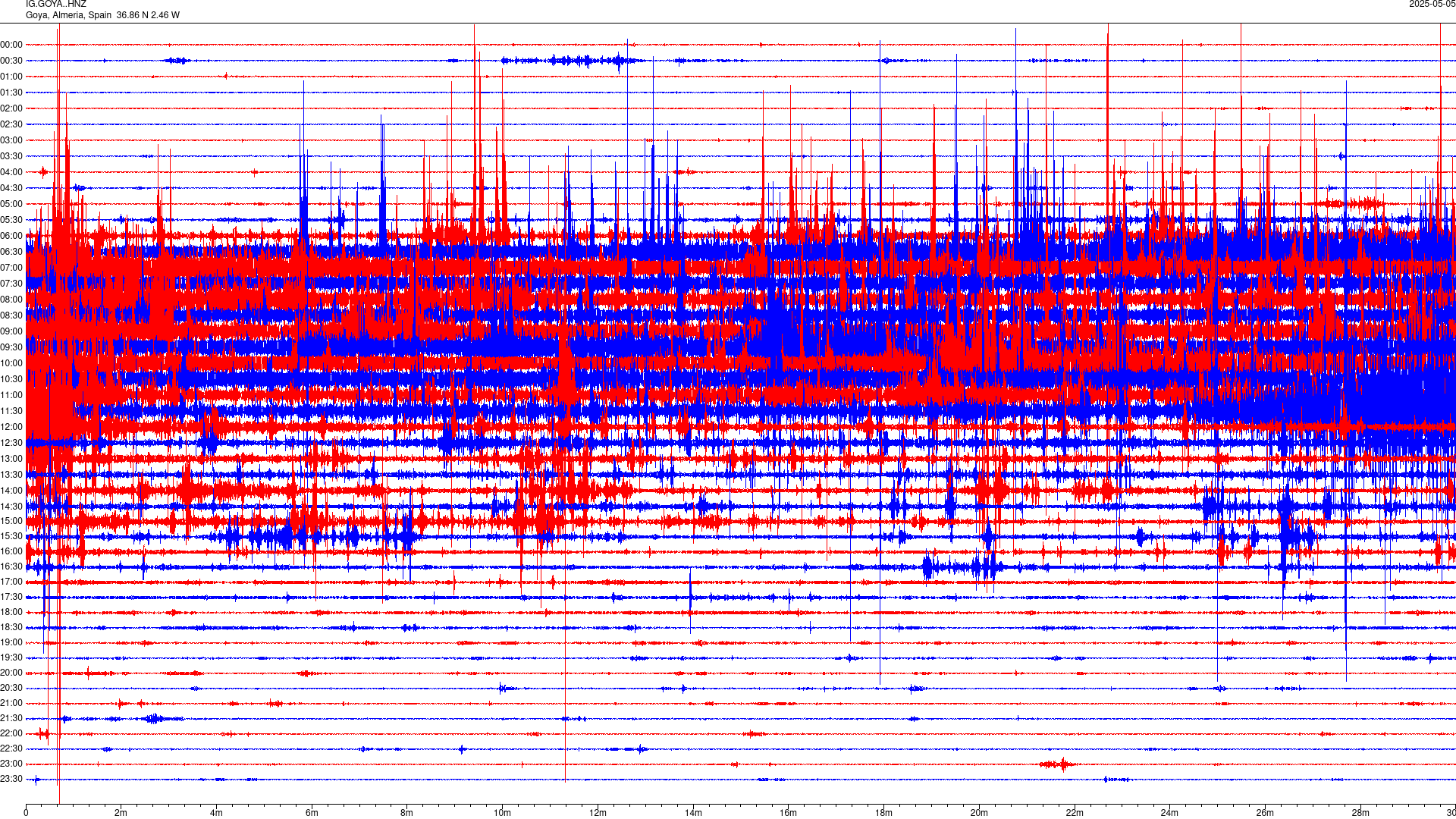This screenshot has width=1456, height=819.
Task: Select the 11:30 time row label
Action: 11,411
